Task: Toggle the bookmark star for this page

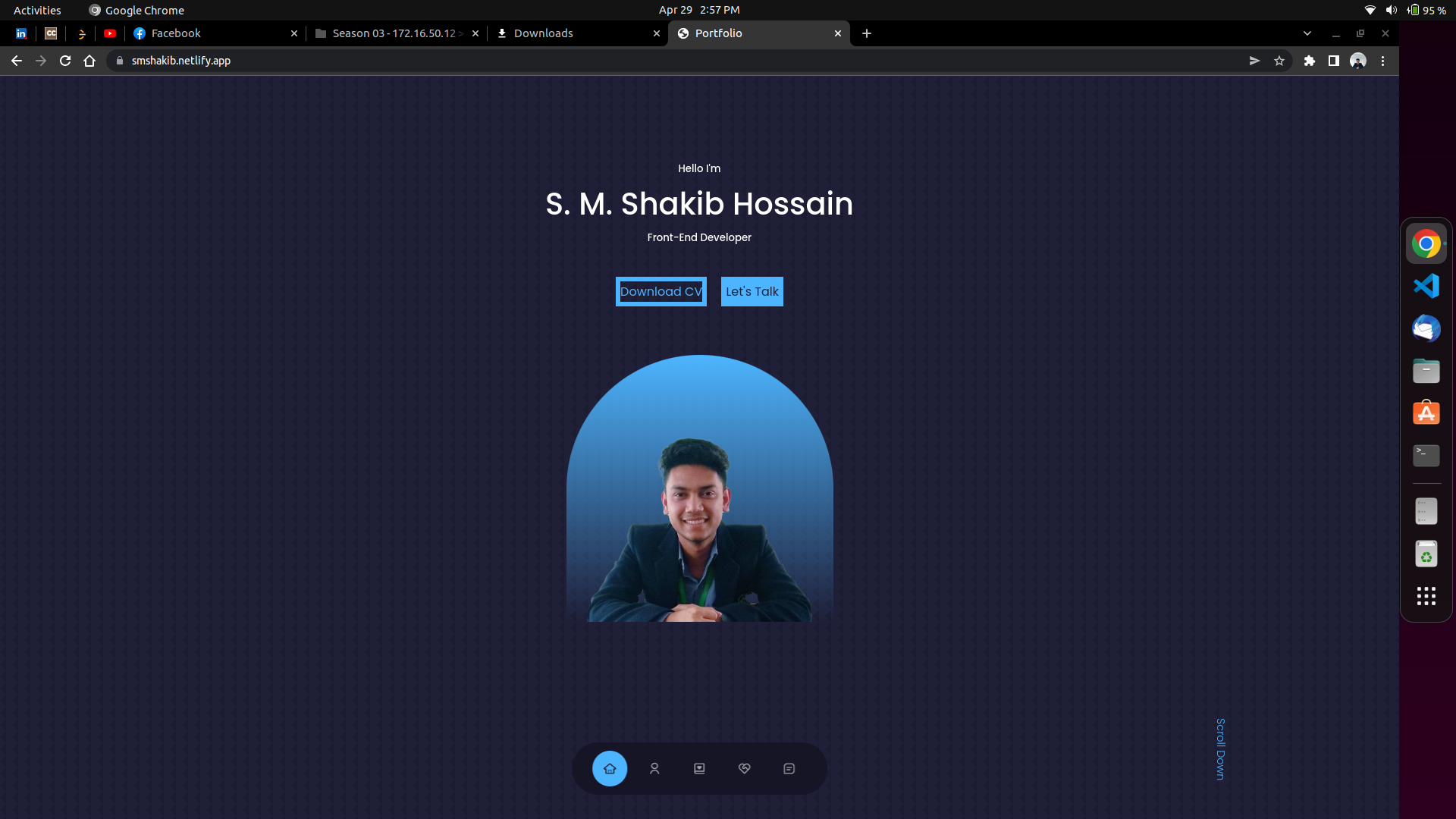Action: pos(1280,61)
